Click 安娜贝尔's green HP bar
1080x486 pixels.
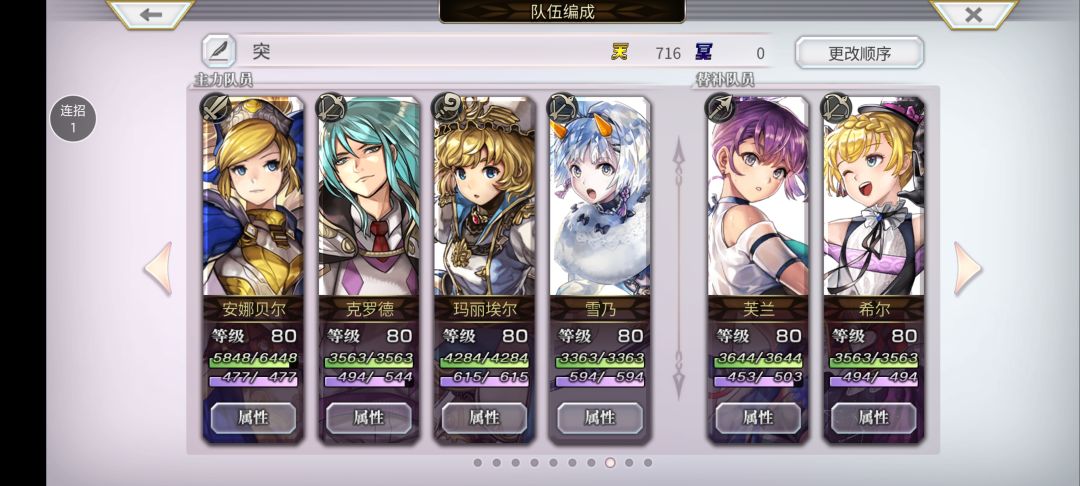click(x=253, y=359)
